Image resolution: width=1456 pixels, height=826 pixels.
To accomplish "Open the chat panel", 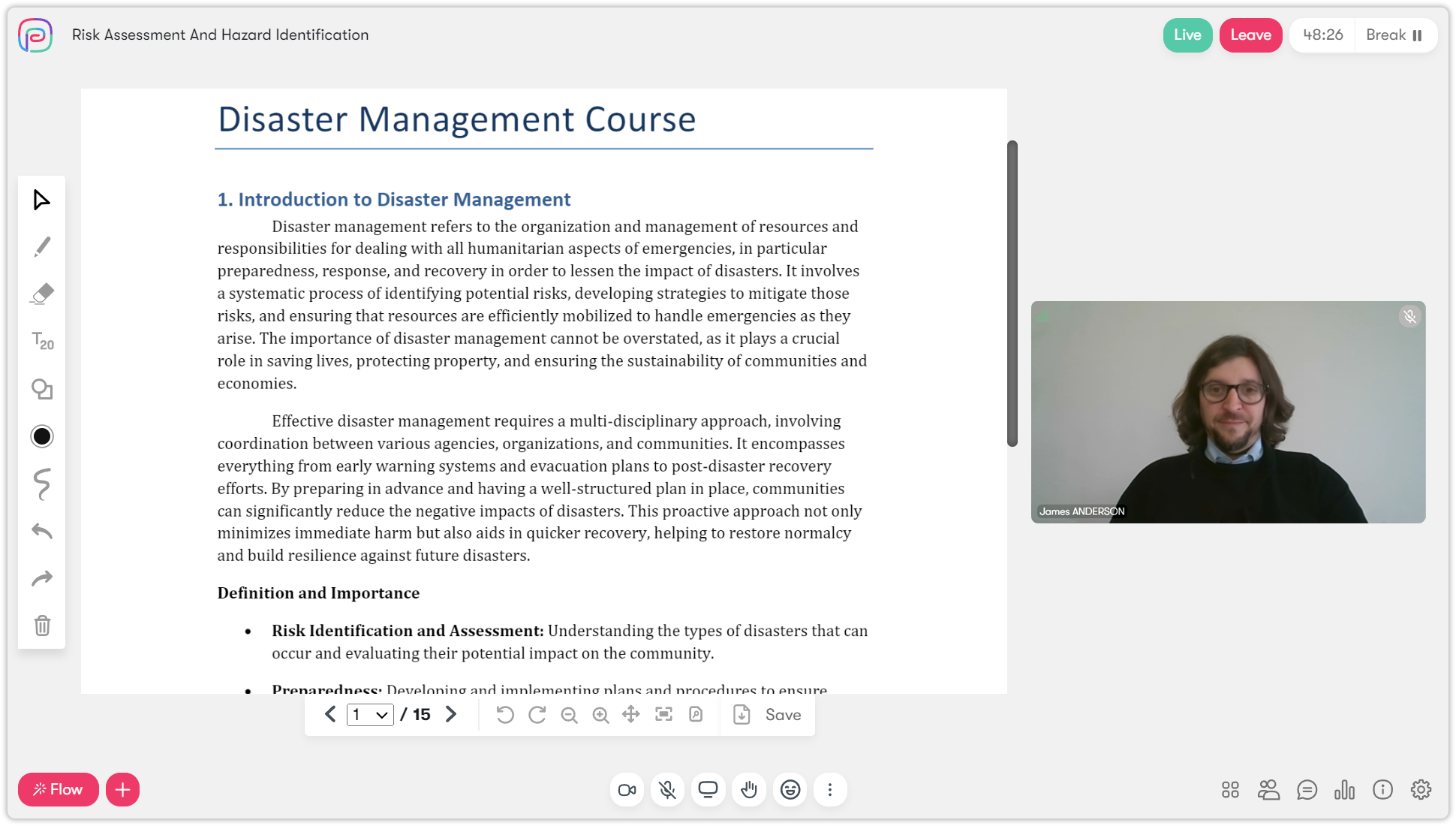I will click(x=1307, y=790).
